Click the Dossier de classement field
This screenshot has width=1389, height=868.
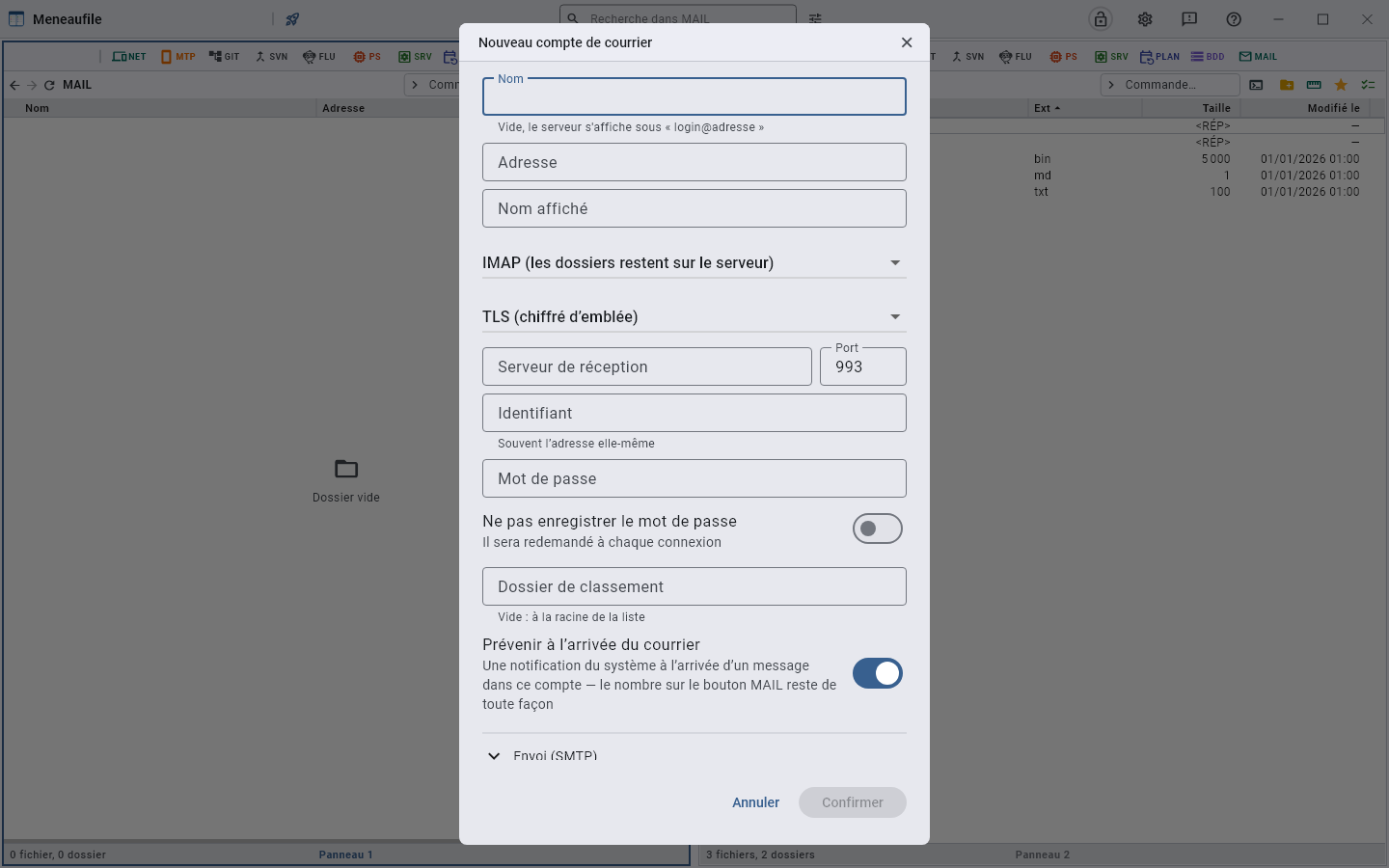694,586
